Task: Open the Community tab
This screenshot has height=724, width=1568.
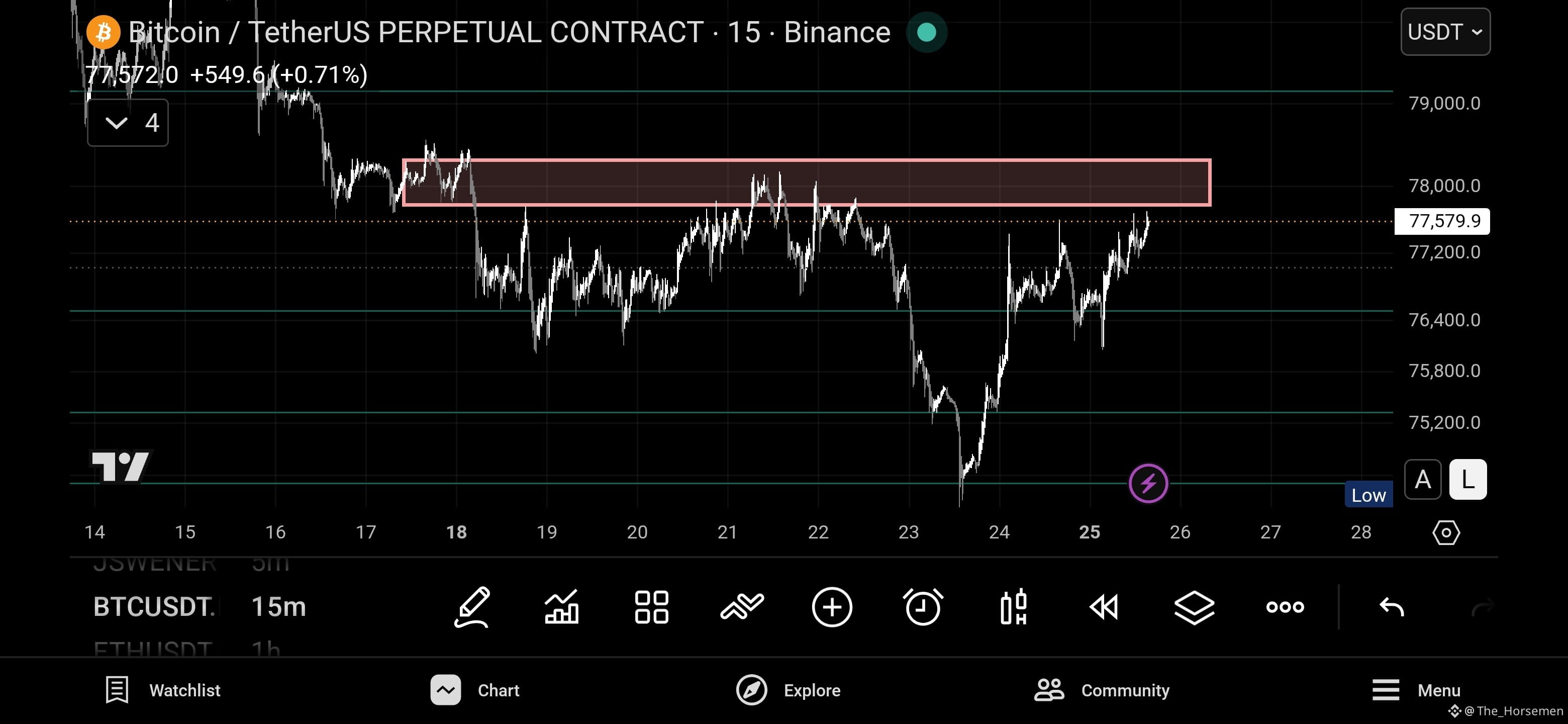Action: coord(1102,690)
